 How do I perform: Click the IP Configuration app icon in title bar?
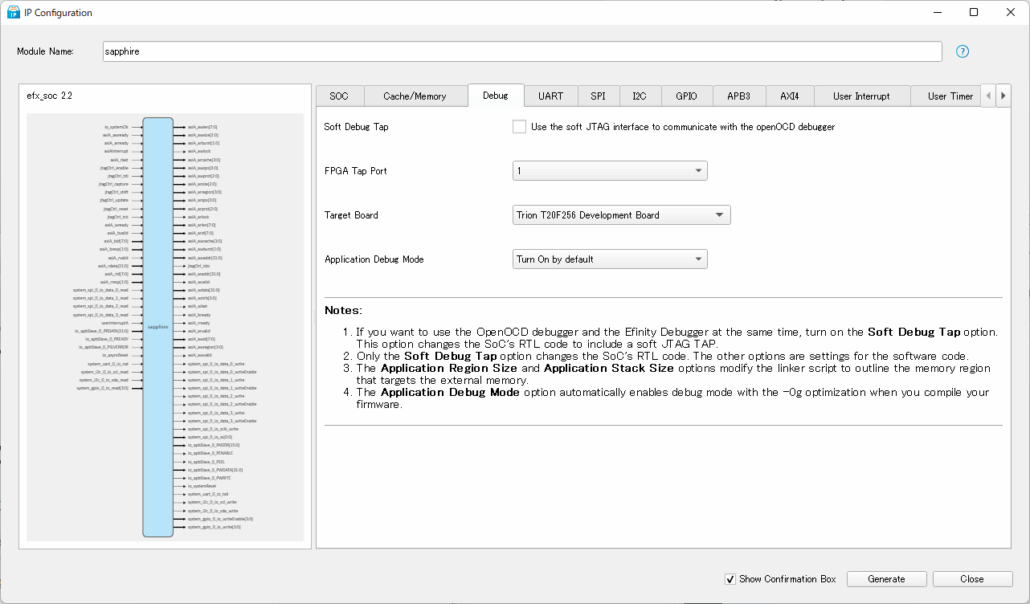coord(13,12)
